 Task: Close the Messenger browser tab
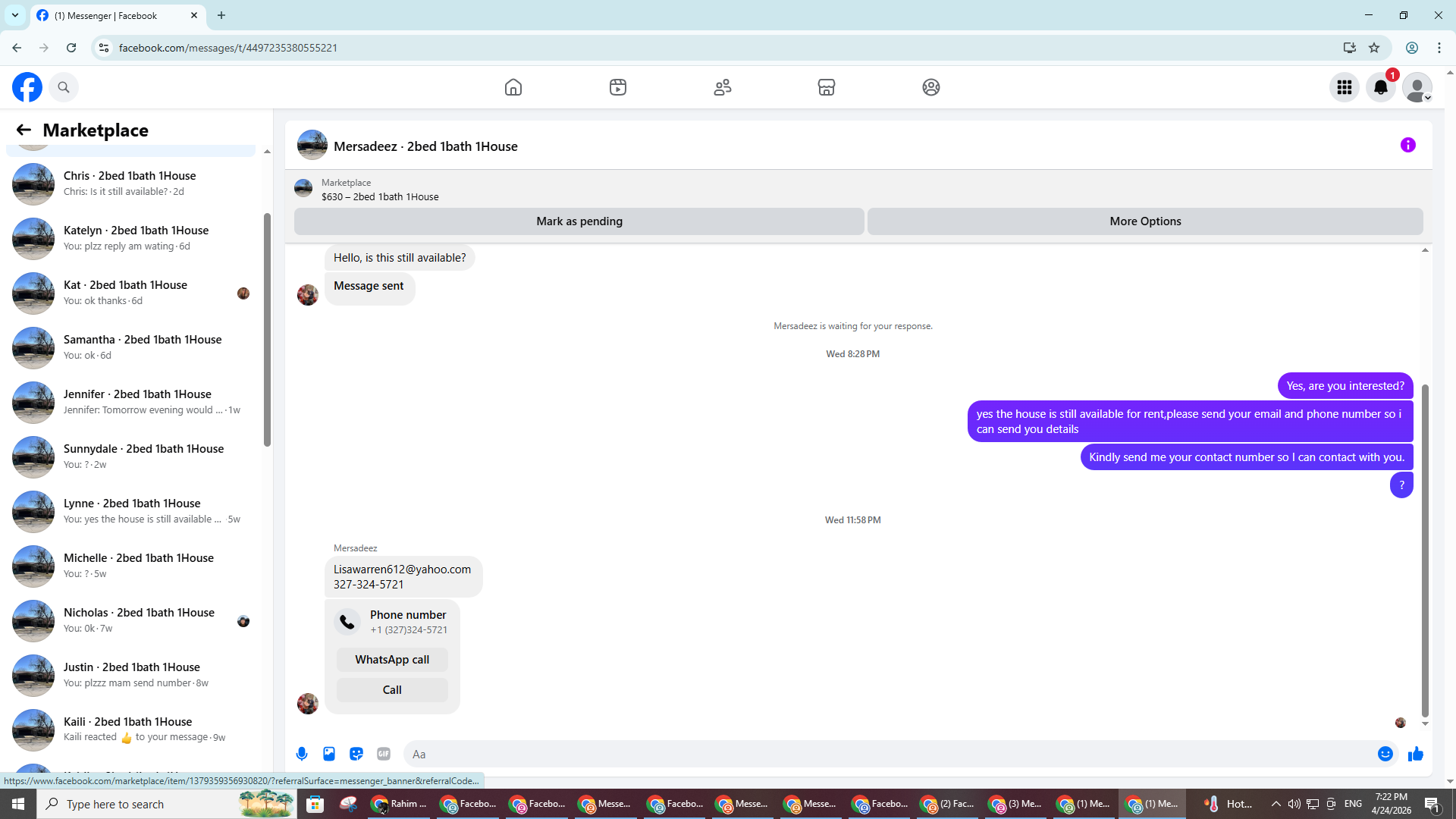pyautogui.click(x=194, y=15)
